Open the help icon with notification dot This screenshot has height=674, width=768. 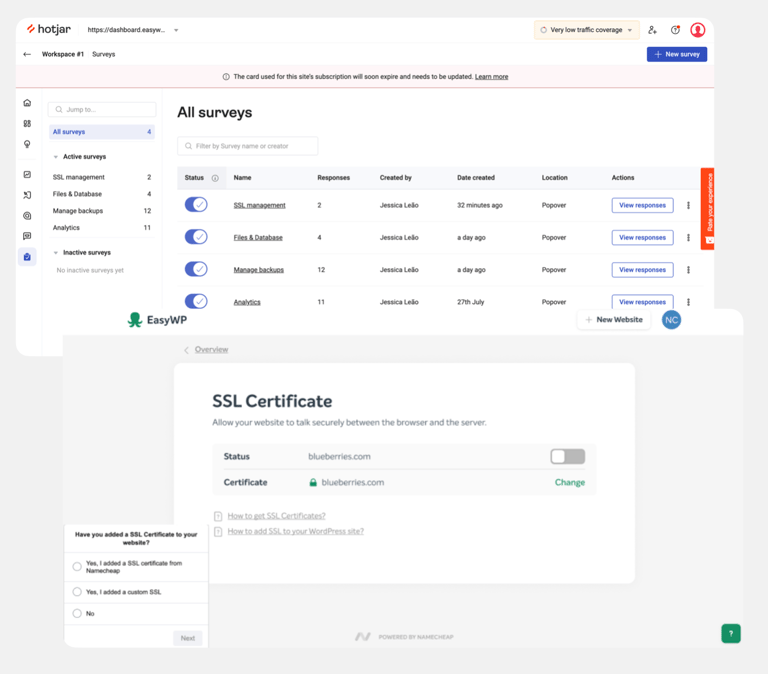tap(675, 30)
